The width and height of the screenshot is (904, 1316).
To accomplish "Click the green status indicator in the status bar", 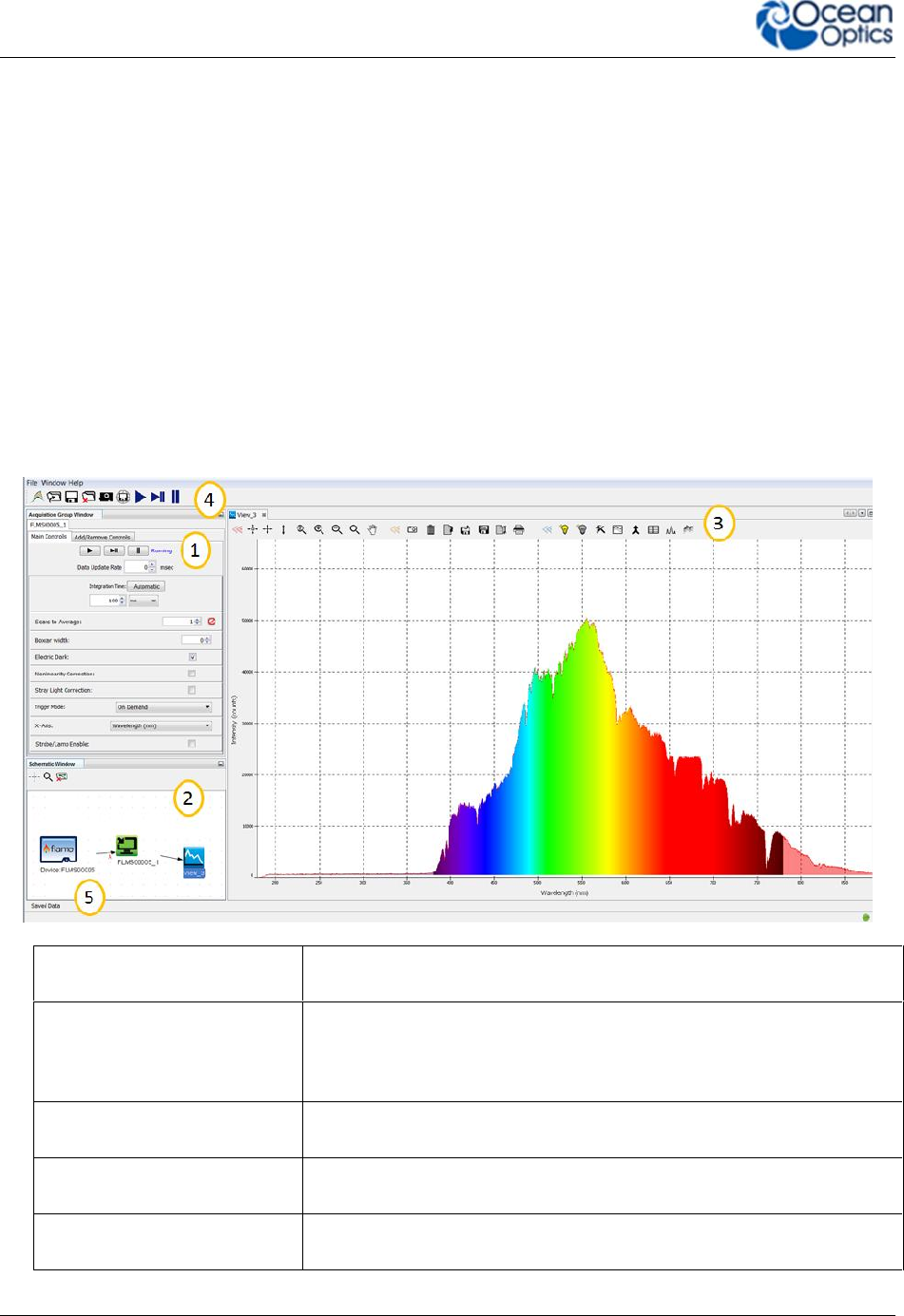I will click(866, 917).
